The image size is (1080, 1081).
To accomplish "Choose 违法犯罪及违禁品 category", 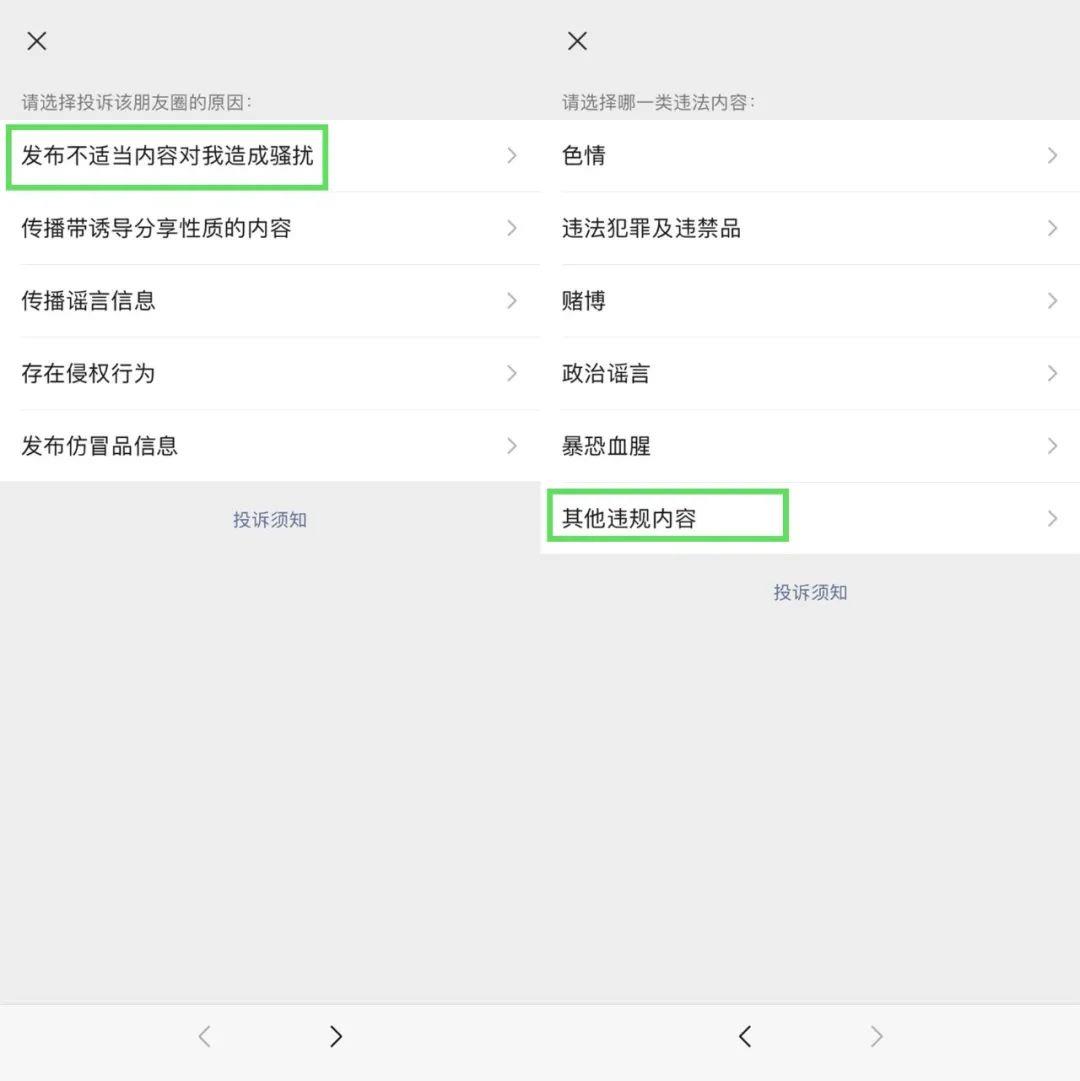I will pos(651,228).
